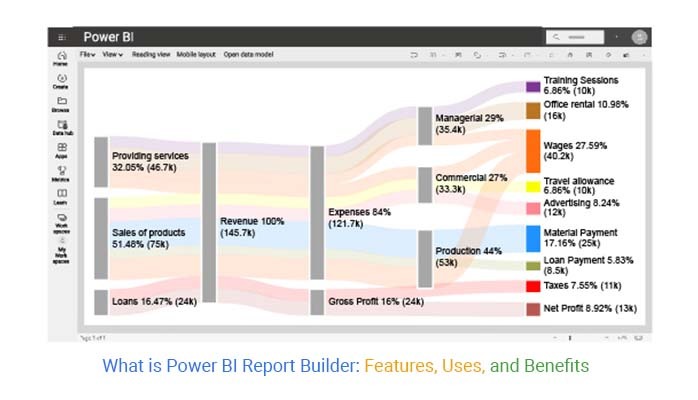This screenshot has width=698, height=400.
Task: Open Metrics in the left sidebar
Action: tap(61, 174)
